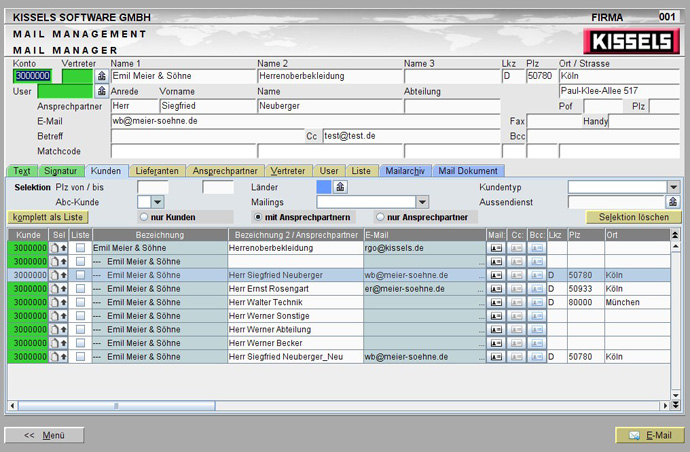690x452 pixels.
Task: Click the KISSELS logo
Action: 631,41
